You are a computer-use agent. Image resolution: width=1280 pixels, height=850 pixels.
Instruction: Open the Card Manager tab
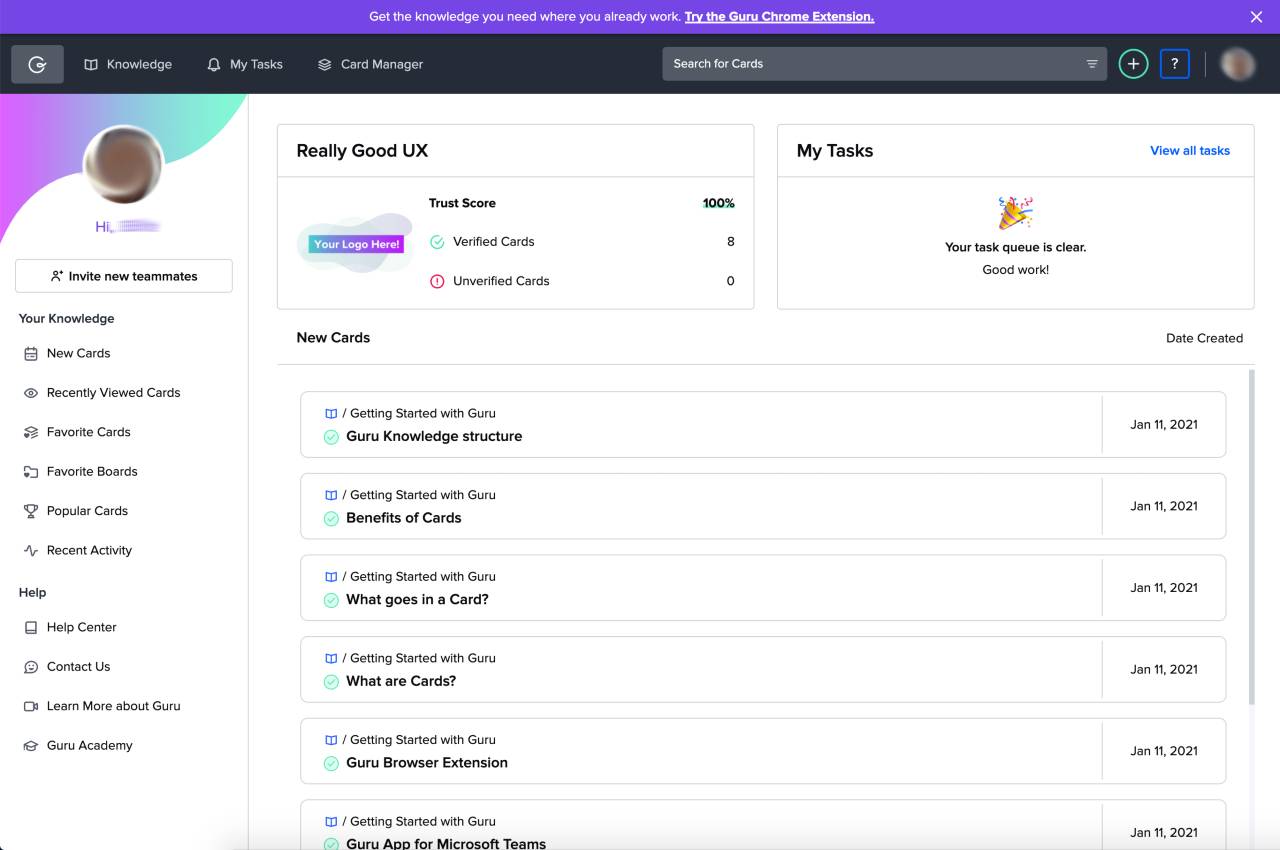(x=371, y=64)
